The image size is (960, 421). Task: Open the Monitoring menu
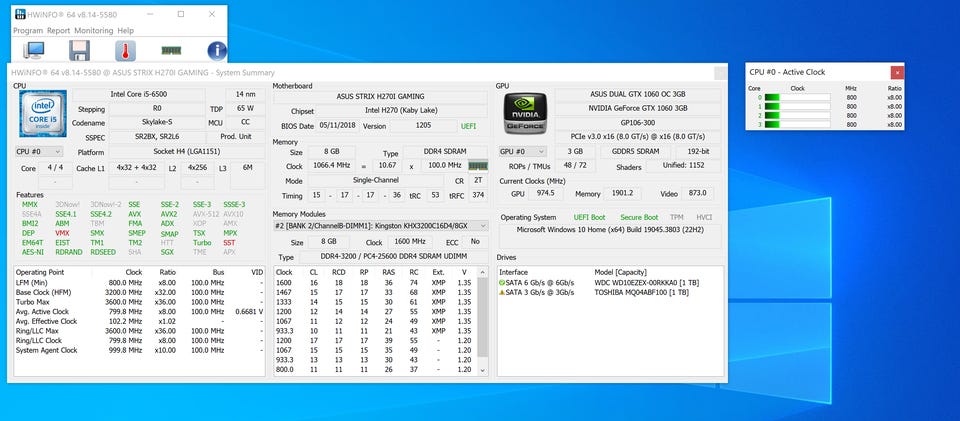click(94, 31)
